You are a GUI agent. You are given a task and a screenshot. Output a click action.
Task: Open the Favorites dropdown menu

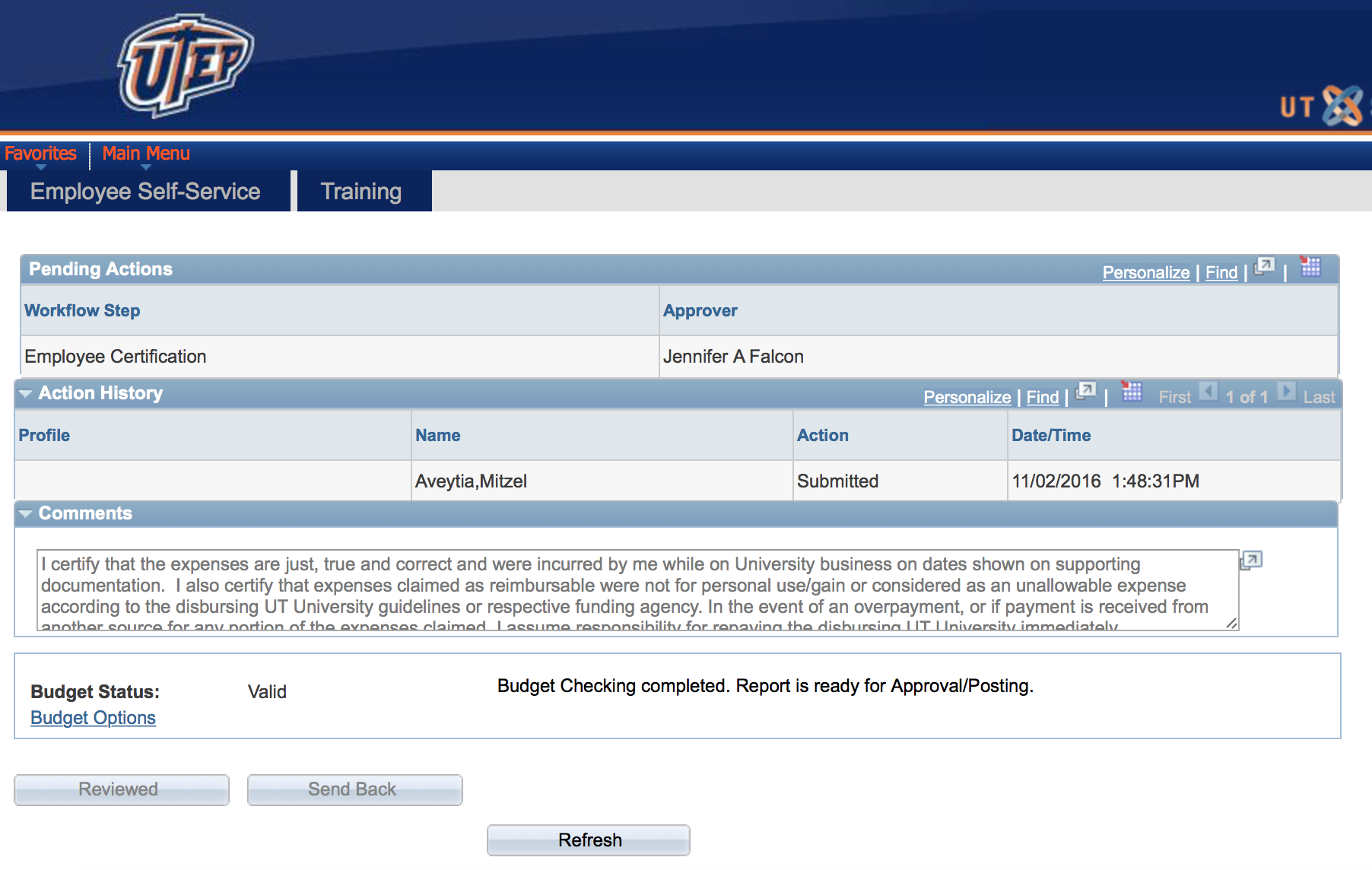pyautogui.click(x=40, y=154)
